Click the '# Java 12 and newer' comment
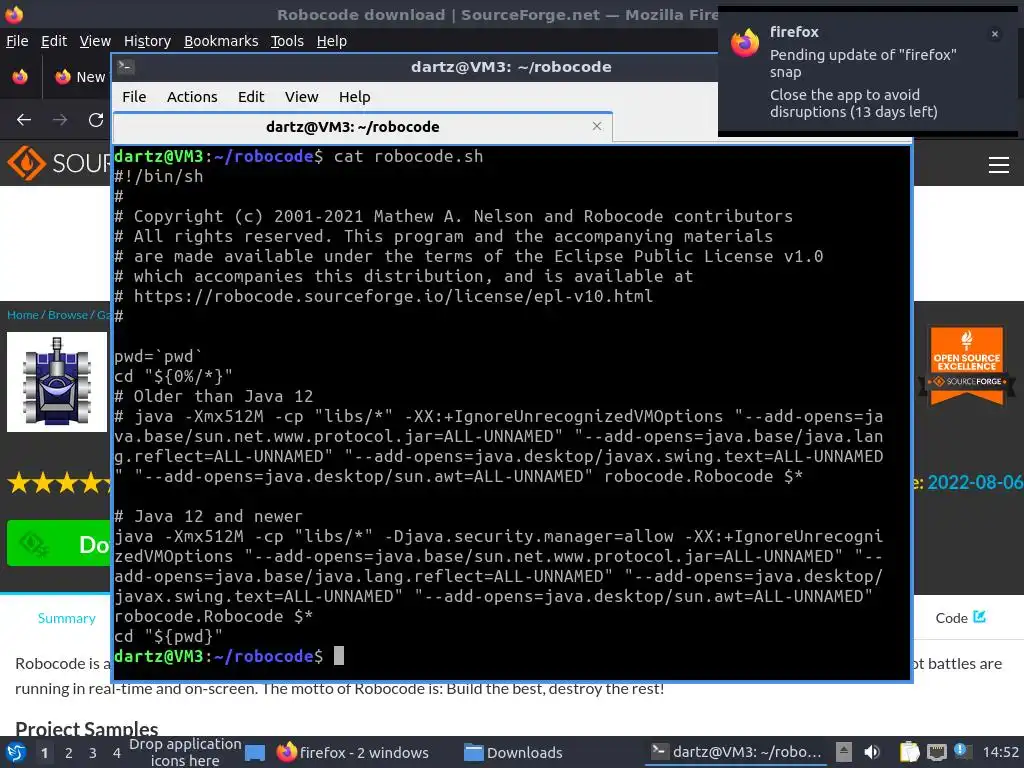 (208, 517)
